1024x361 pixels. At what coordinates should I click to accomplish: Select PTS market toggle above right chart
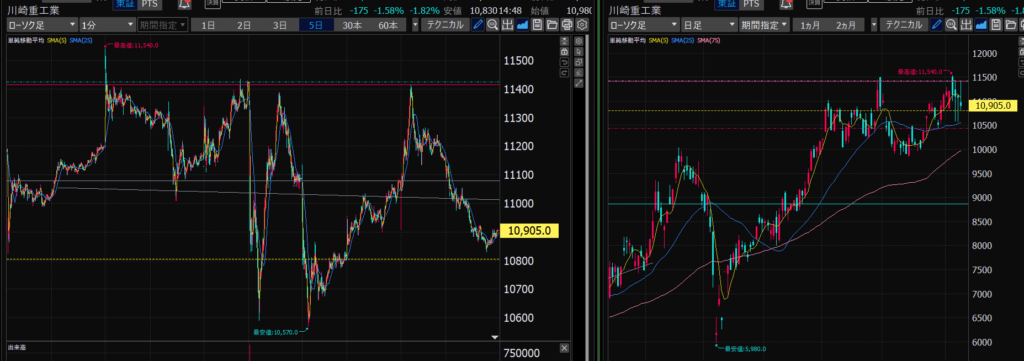[x=751, y=4]
